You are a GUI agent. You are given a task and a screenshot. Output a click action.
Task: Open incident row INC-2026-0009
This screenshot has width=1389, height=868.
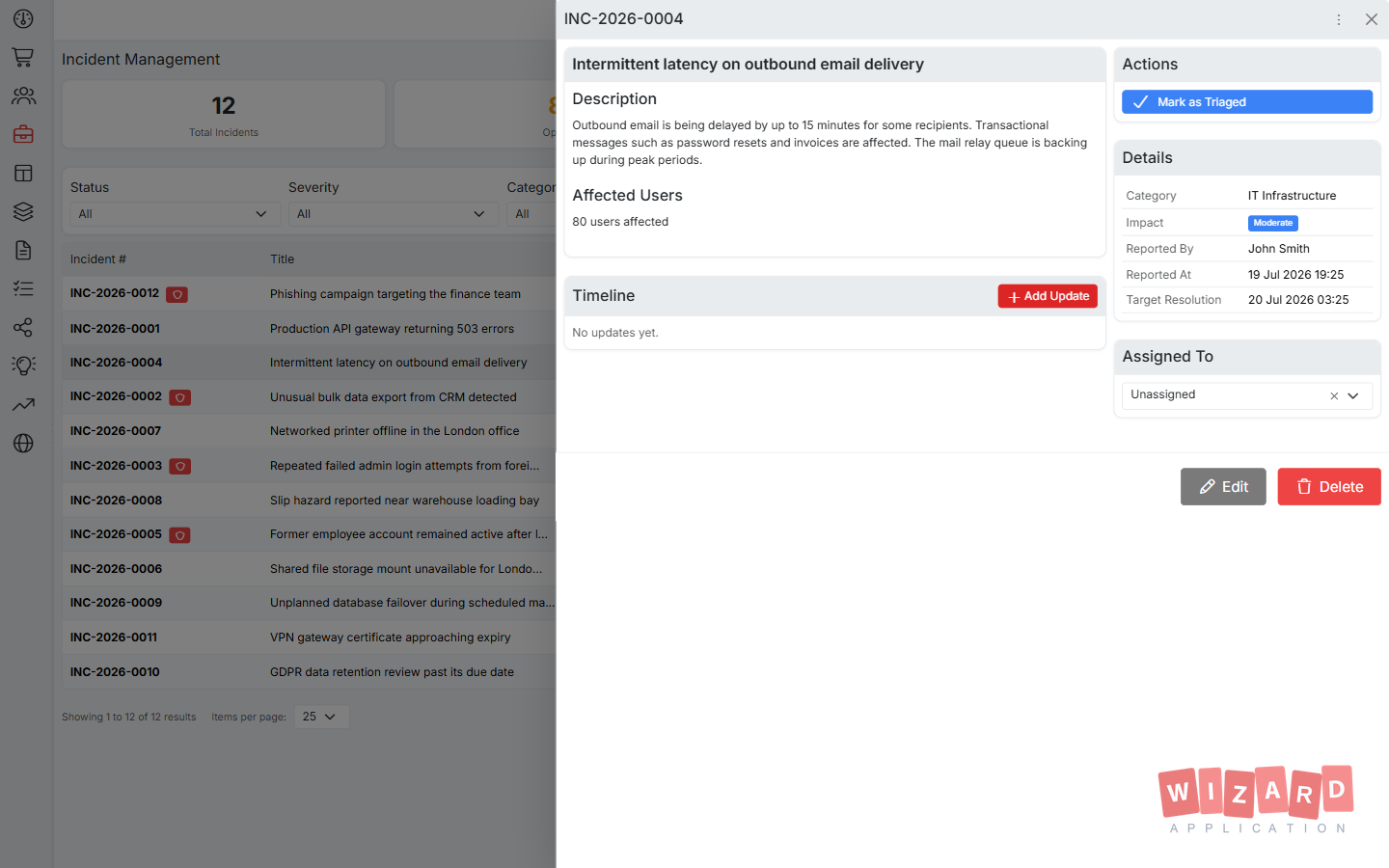310,603
